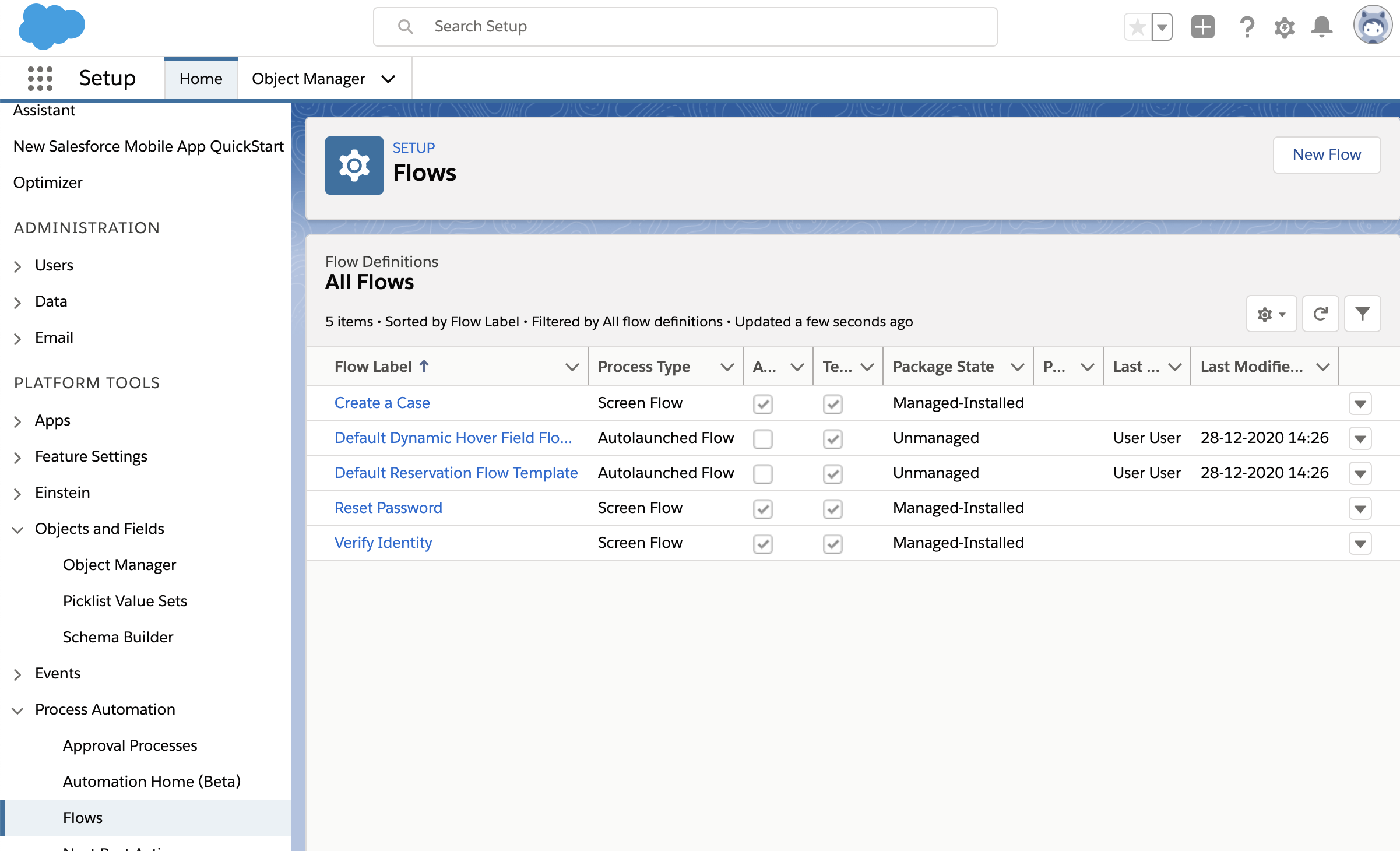Click the Help question mark icon

tap(1247, 27)
